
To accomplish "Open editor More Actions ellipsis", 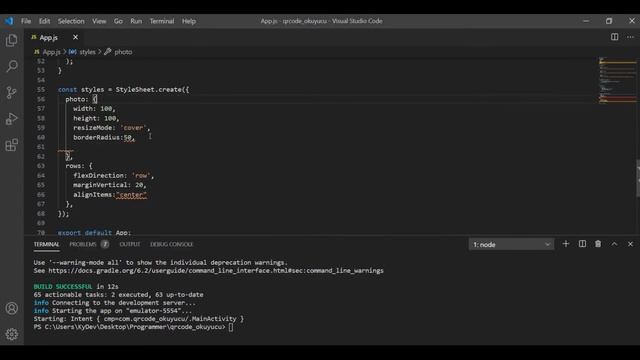I will tap(630, 37).
